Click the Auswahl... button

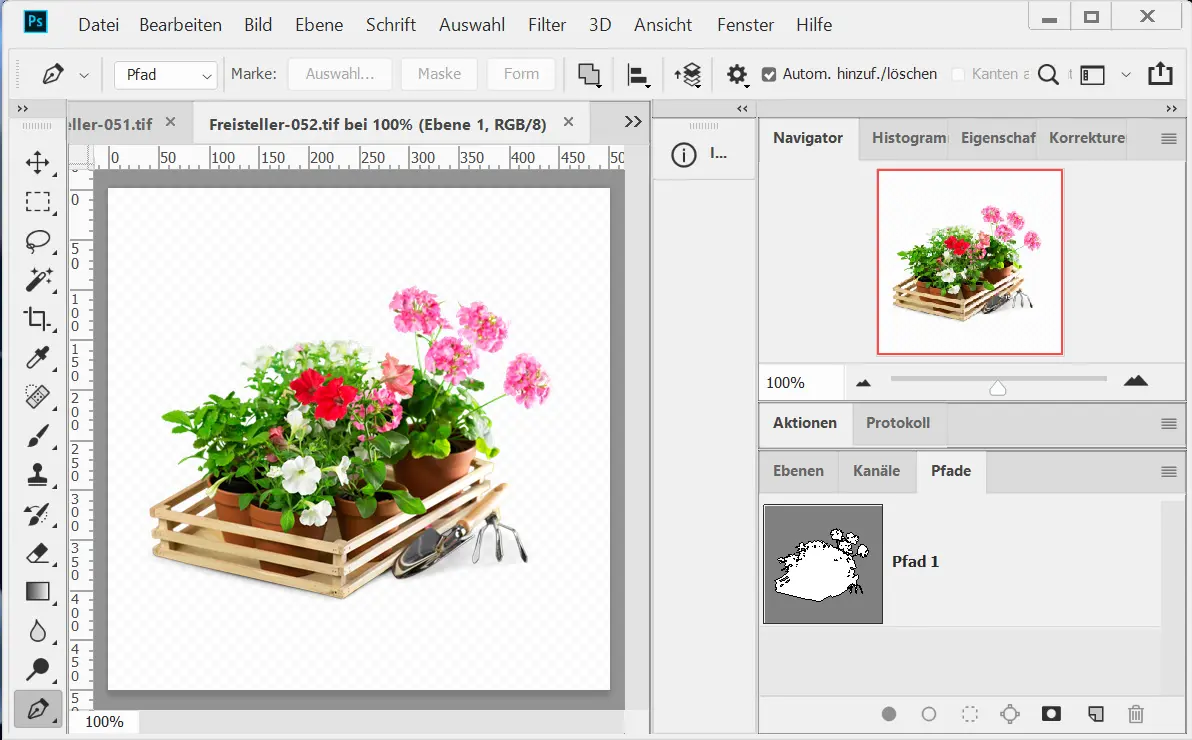(x=339, y=74)
